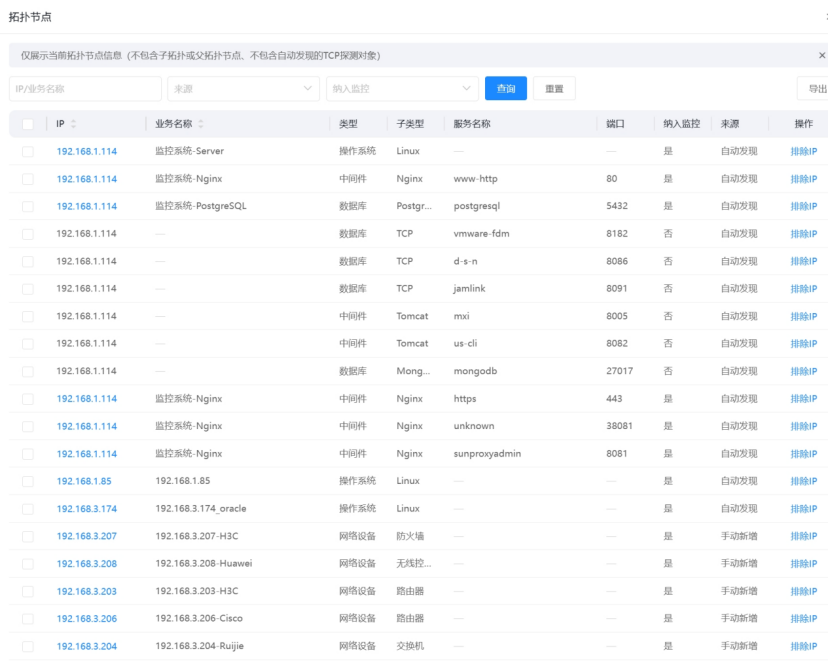Select the 27017 port cell

coord(619,371)
